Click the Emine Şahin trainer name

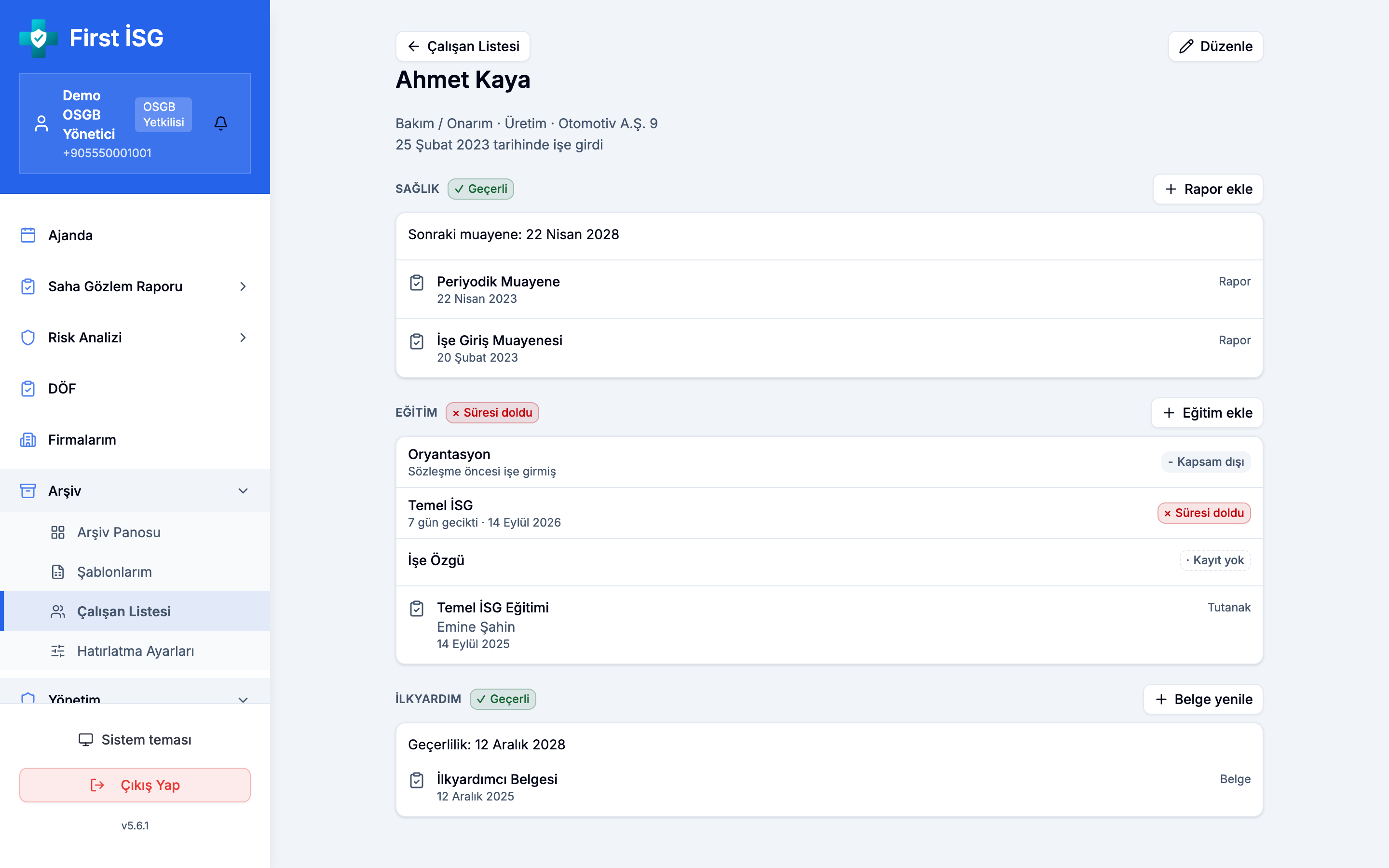tap(476, 627)
